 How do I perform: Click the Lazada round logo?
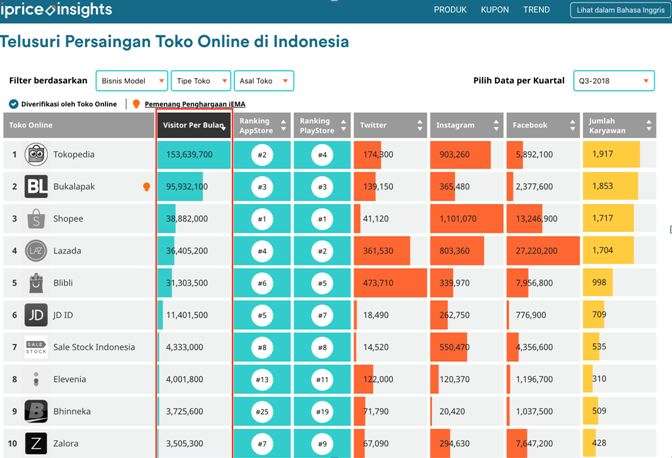pyautogui.click(x=36, y=251)
